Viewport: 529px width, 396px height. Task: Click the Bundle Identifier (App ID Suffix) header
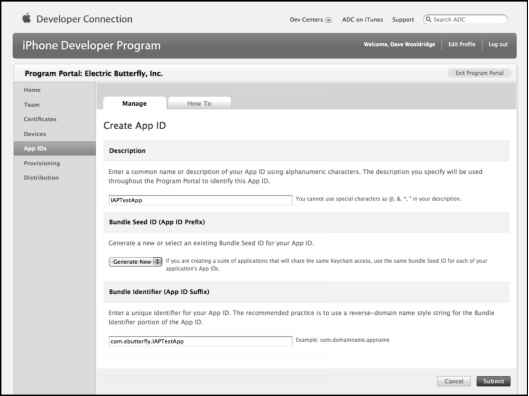(159, 292)
